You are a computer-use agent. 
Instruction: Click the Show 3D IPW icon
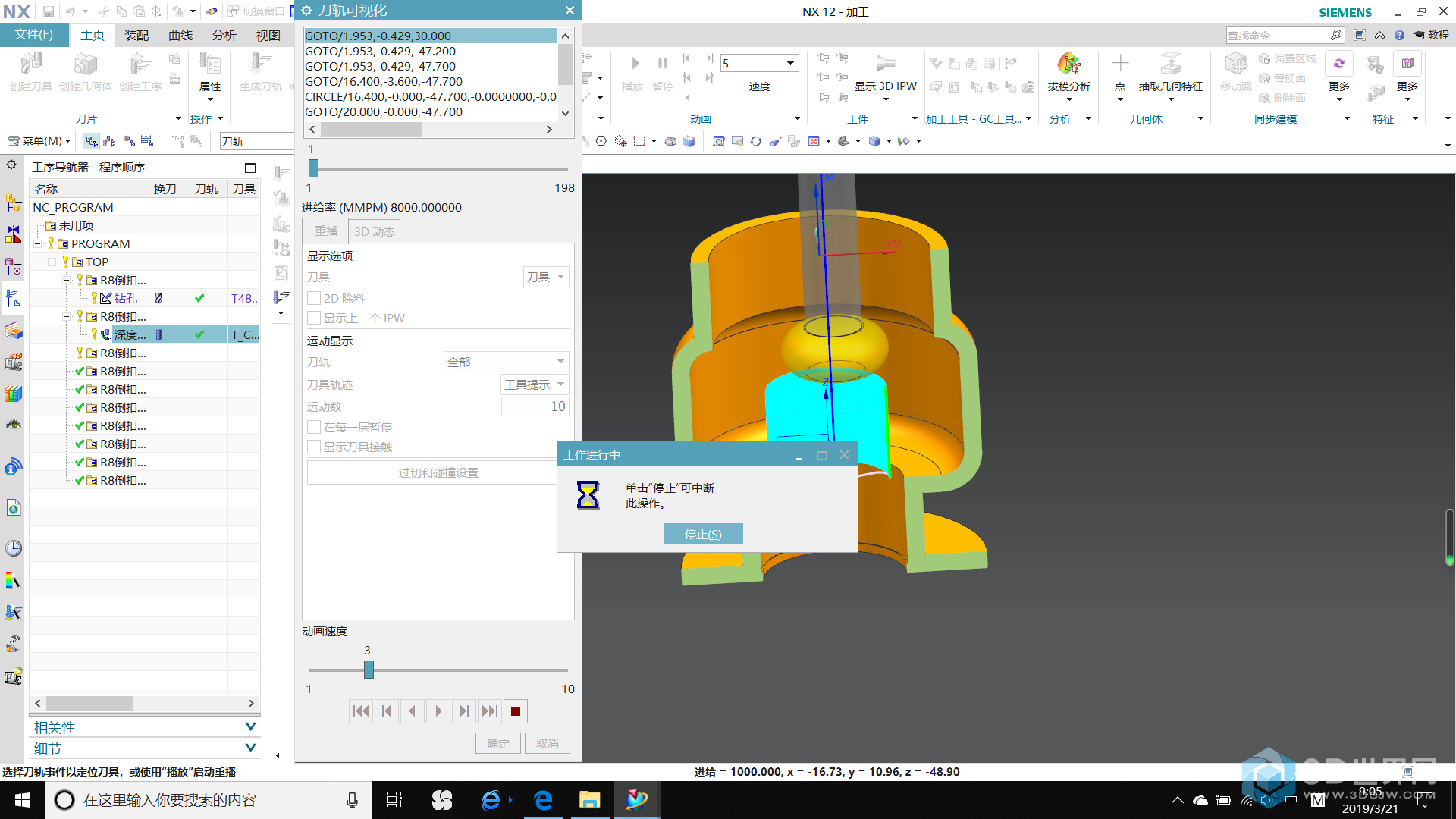[x=885, y=64]
